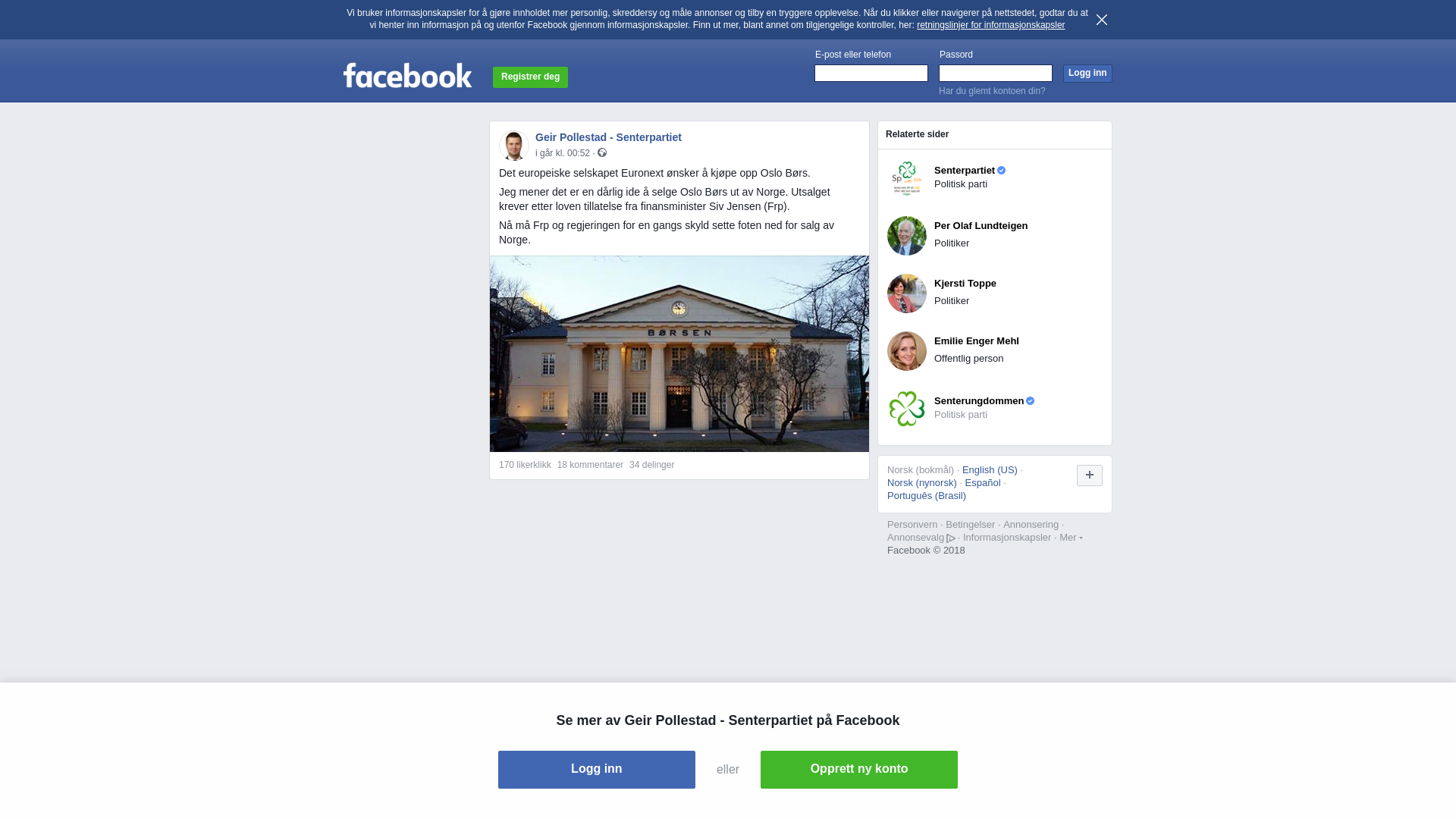Open the Senterpartiet page logo
Image resolution: width=1456 pixels, height=819 pixels.
pyautogui.click(x=907, y=178)
